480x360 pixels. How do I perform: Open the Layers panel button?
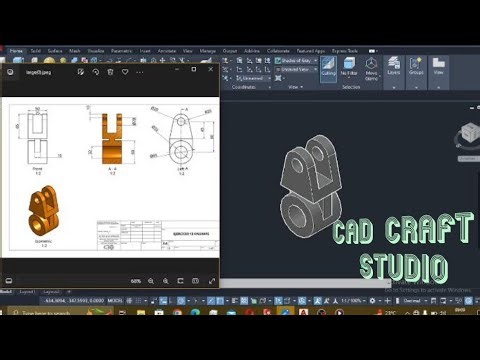394,66
